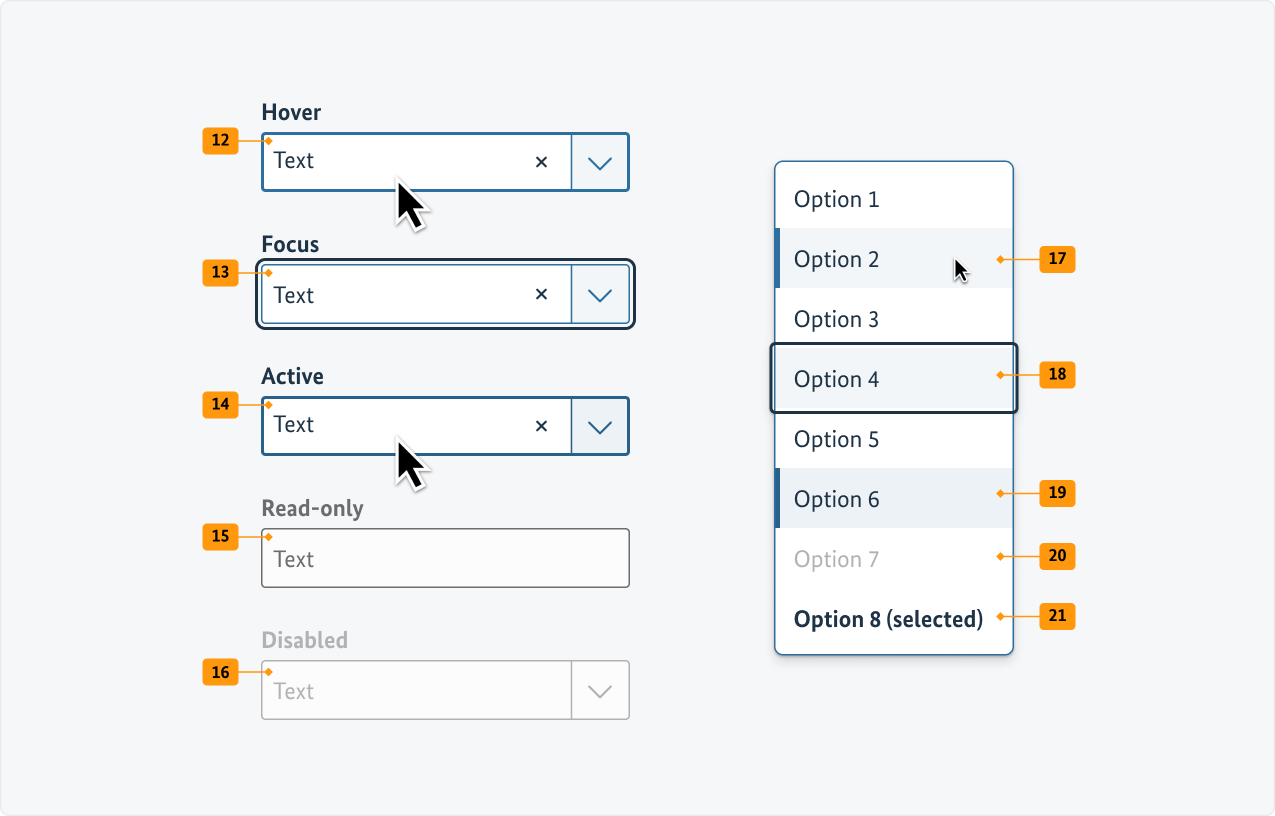Clear the Focus field with the X icon

click(x=542, y=294)
